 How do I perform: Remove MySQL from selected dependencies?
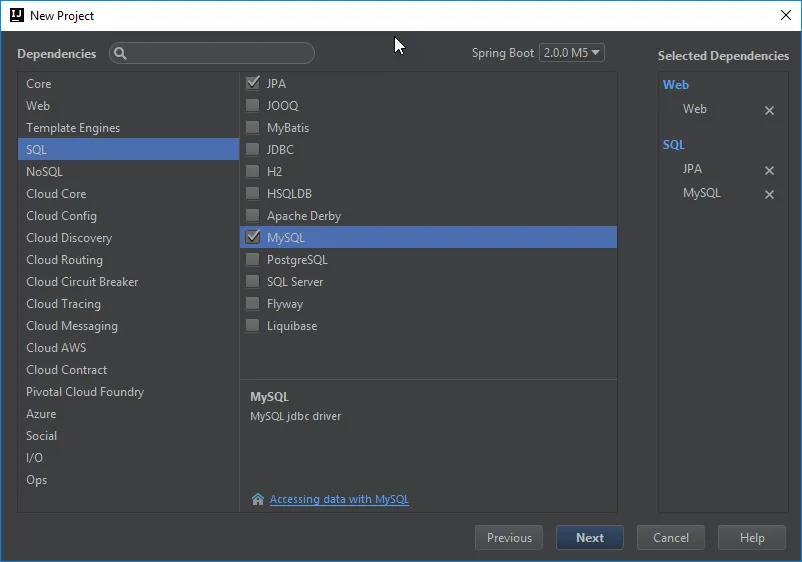769,194
